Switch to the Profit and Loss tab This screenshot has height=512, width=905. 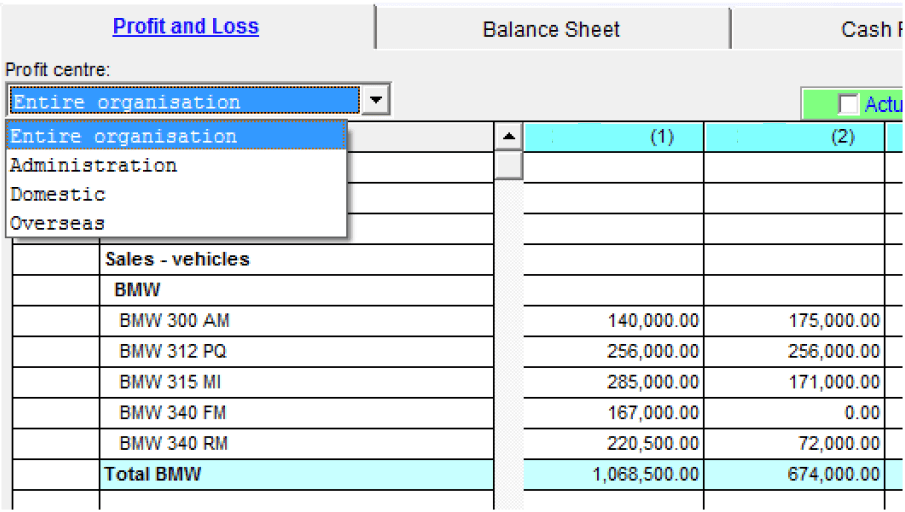pyautogui.click(x=186, y=27)
